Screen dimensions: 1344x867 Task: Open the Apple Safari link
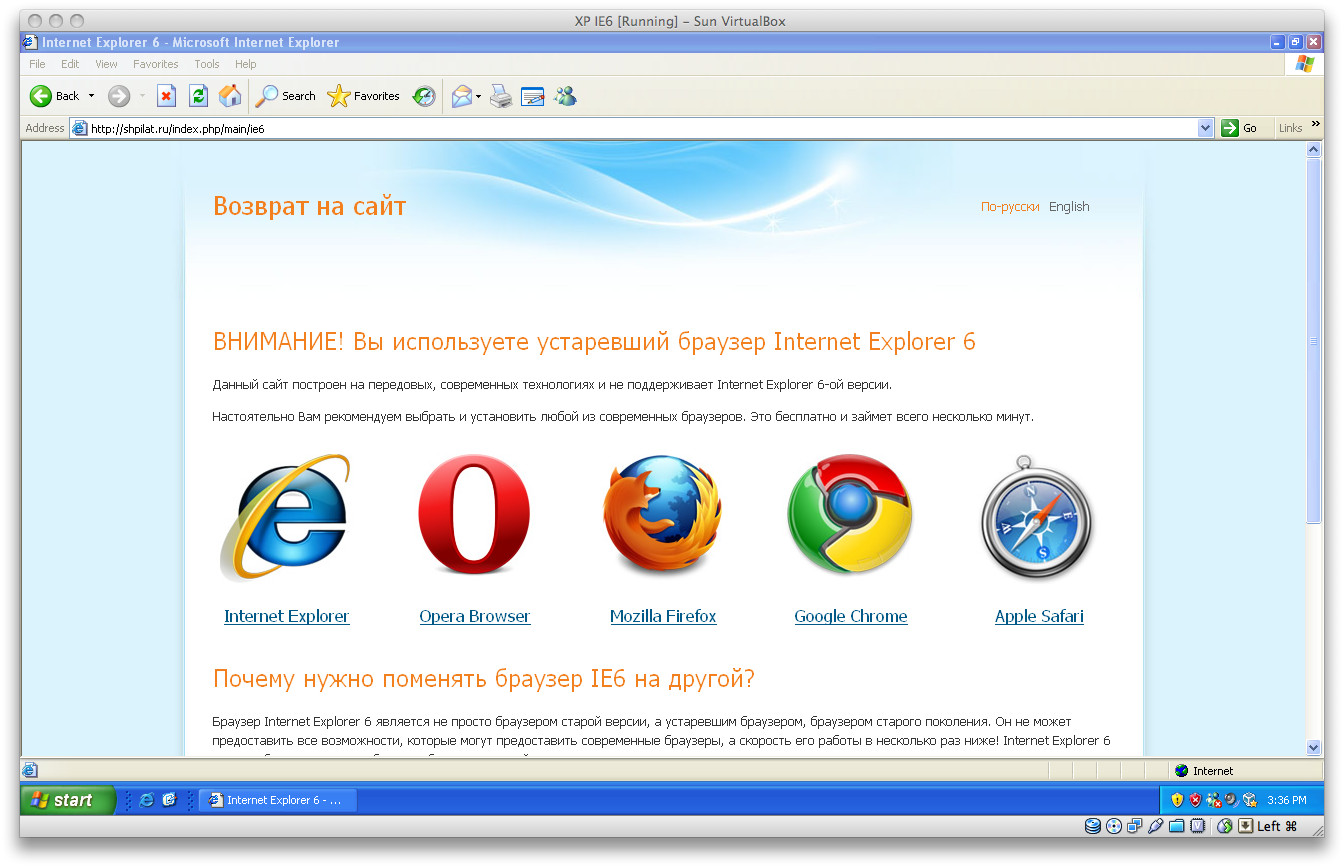(x=1039, y=616)
